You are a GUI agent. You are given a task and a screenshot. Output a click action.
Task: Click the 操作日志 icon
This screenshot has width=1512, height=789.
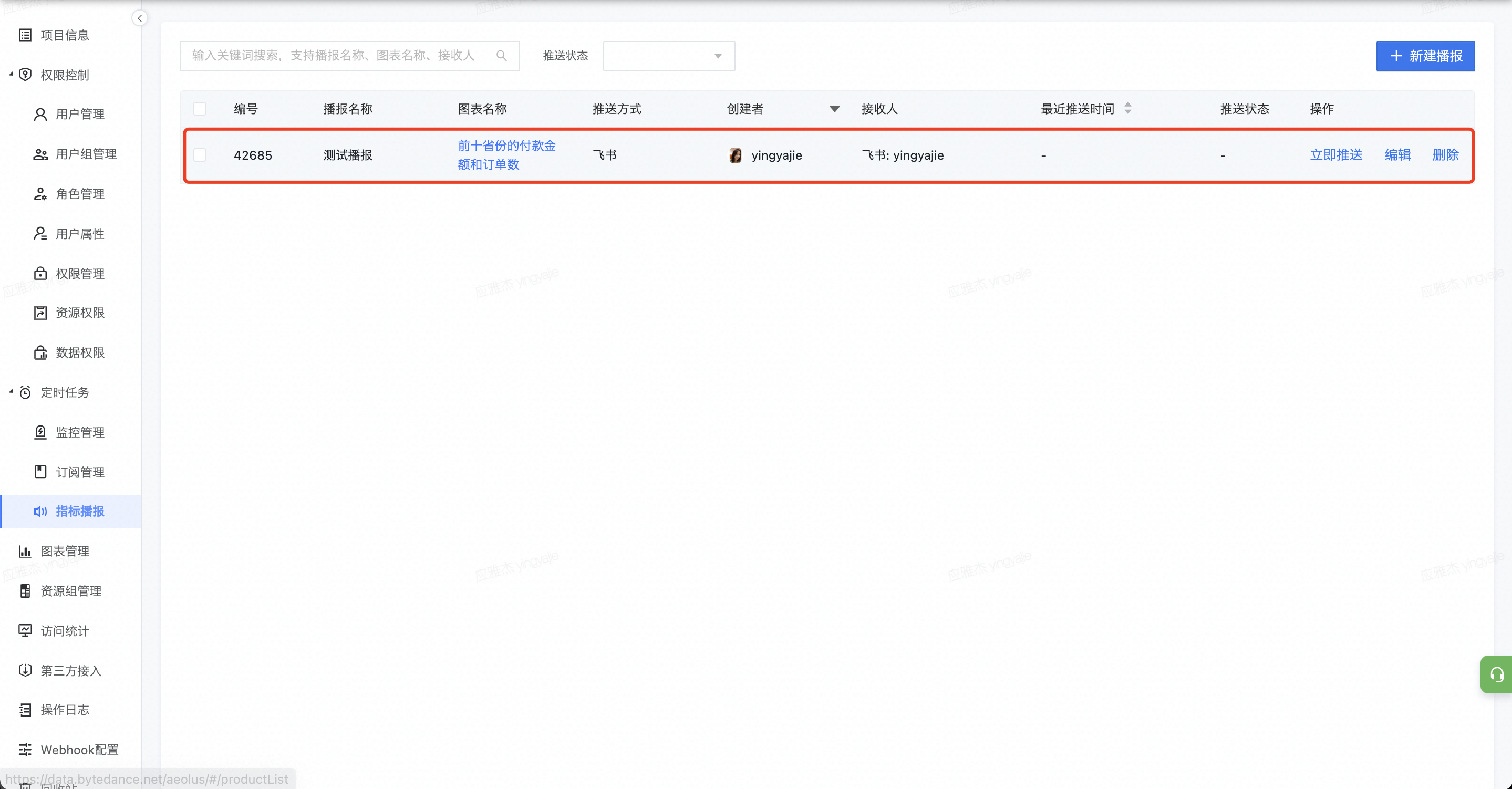[x=25, y=710]
